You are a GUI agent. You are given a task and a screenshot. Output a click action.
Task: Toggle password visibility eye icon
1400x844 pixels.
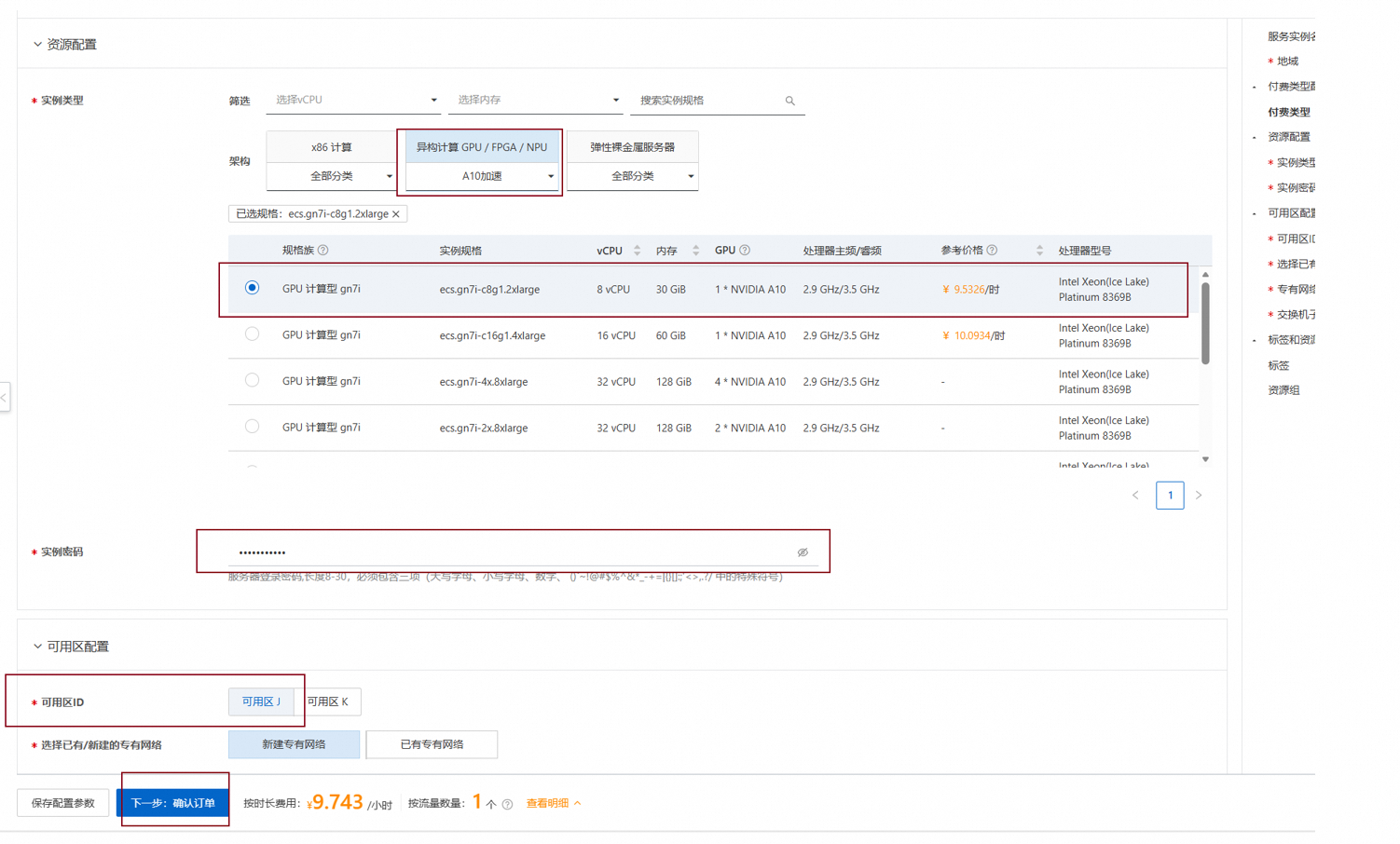803,552
